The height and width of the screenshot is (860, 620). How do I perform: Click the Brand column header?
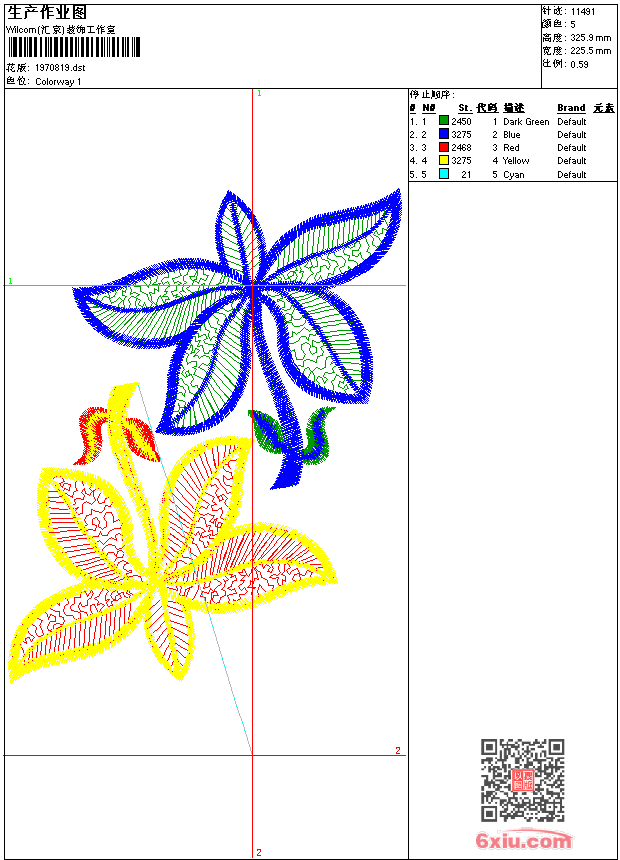(x=571, y=108)
